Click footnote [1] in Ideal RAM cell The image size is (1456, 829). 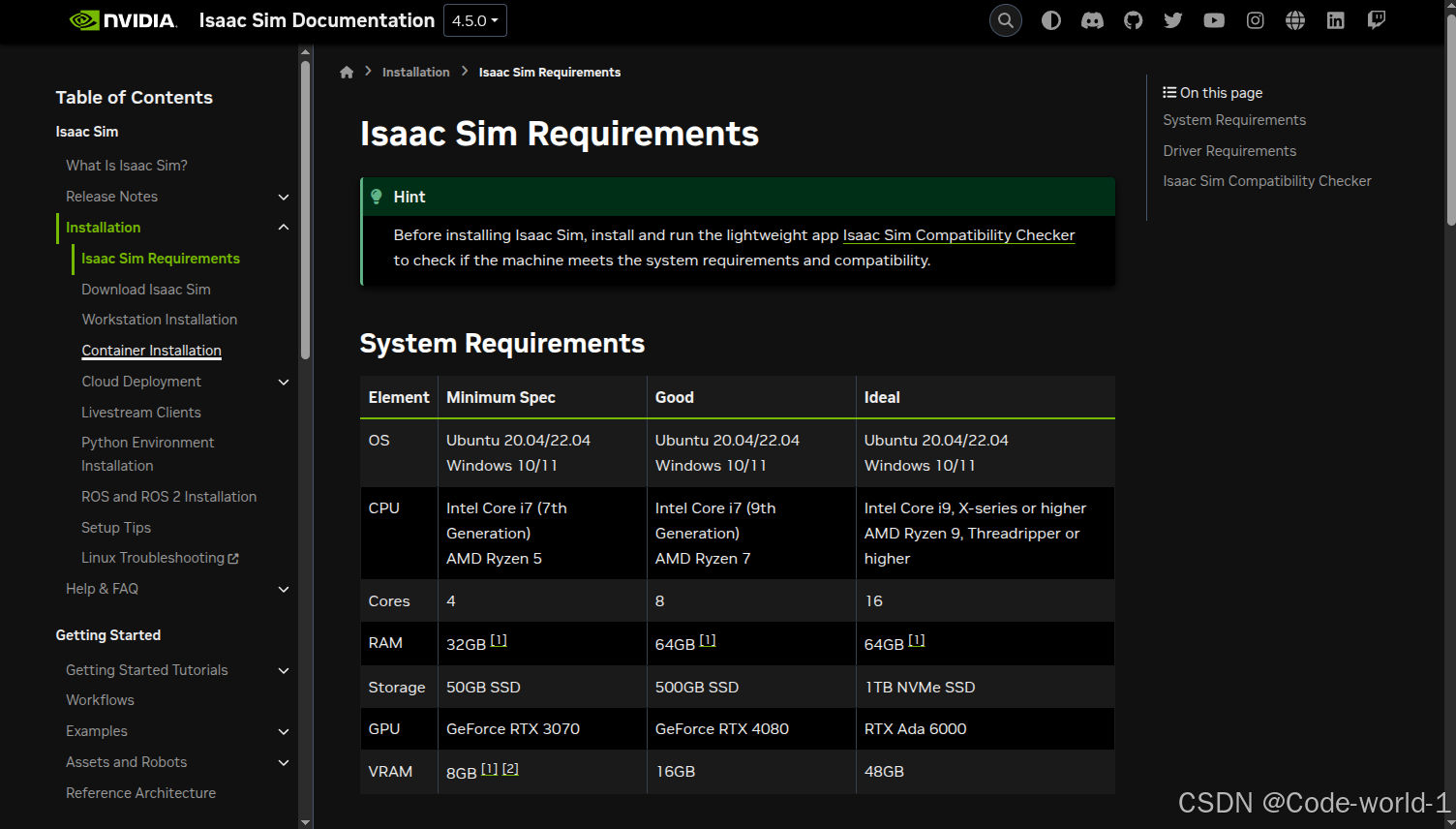pos(917,640)
